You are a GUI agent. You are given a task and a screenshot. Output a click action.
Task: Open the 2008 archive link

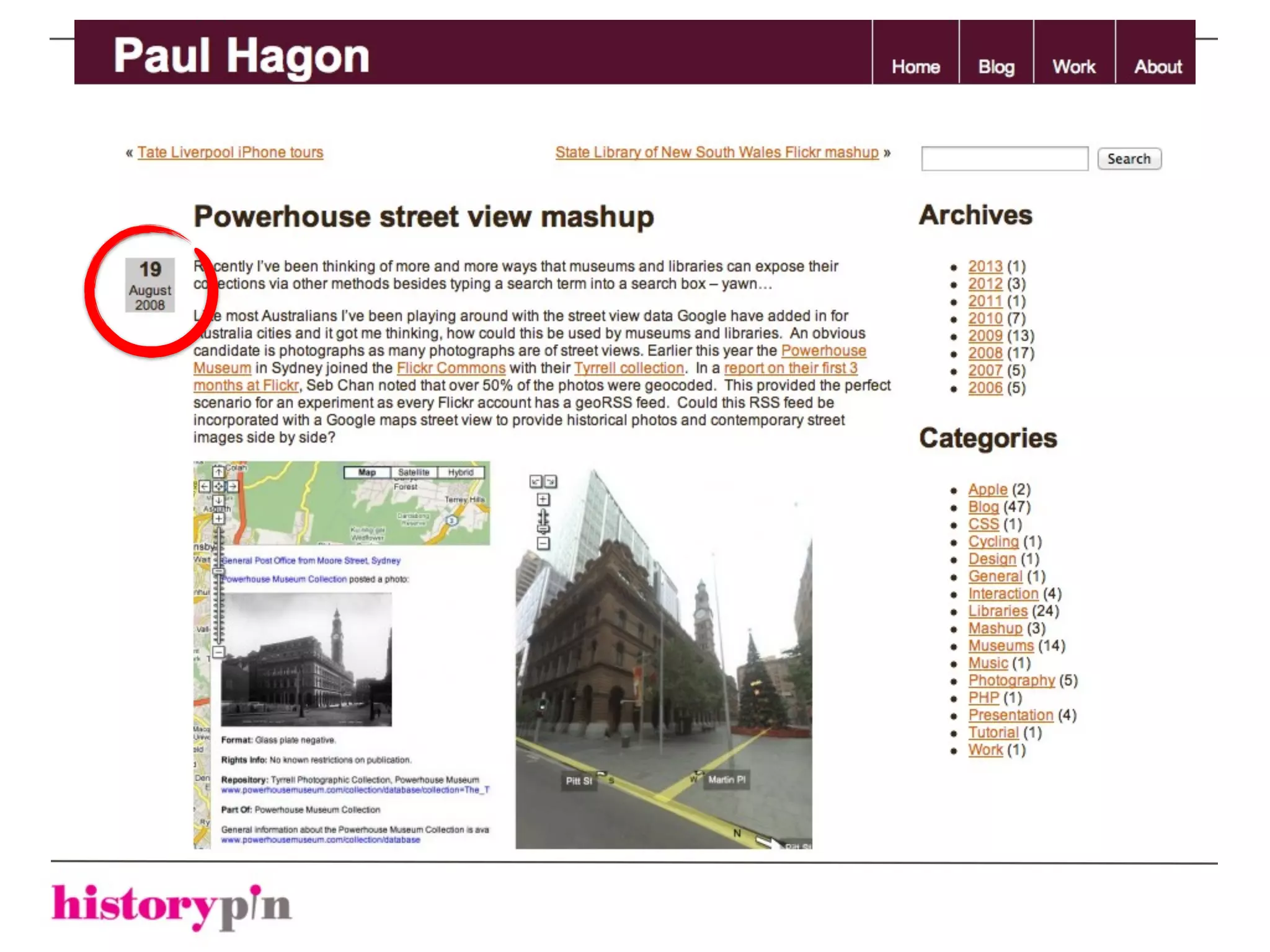[x=985, y=353]
